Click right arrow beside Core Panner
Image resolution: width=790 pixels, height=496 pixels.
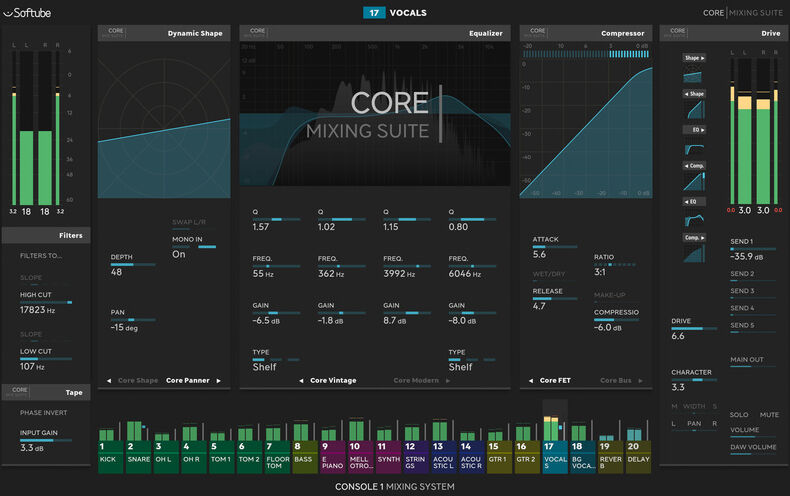219,381
